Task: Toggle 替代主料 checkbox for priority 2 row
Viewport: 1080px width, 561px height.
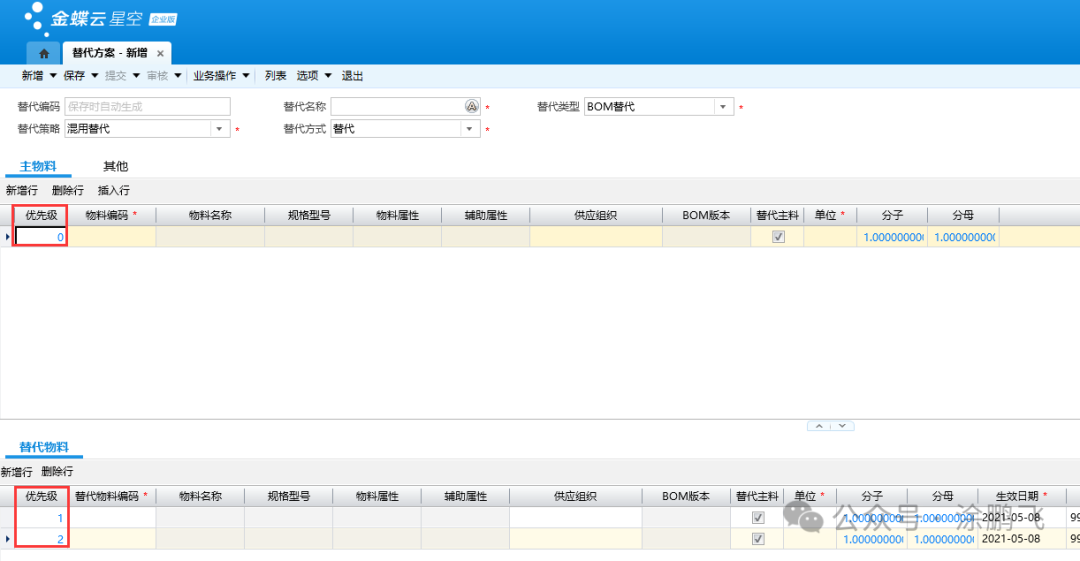Action: 758,539
